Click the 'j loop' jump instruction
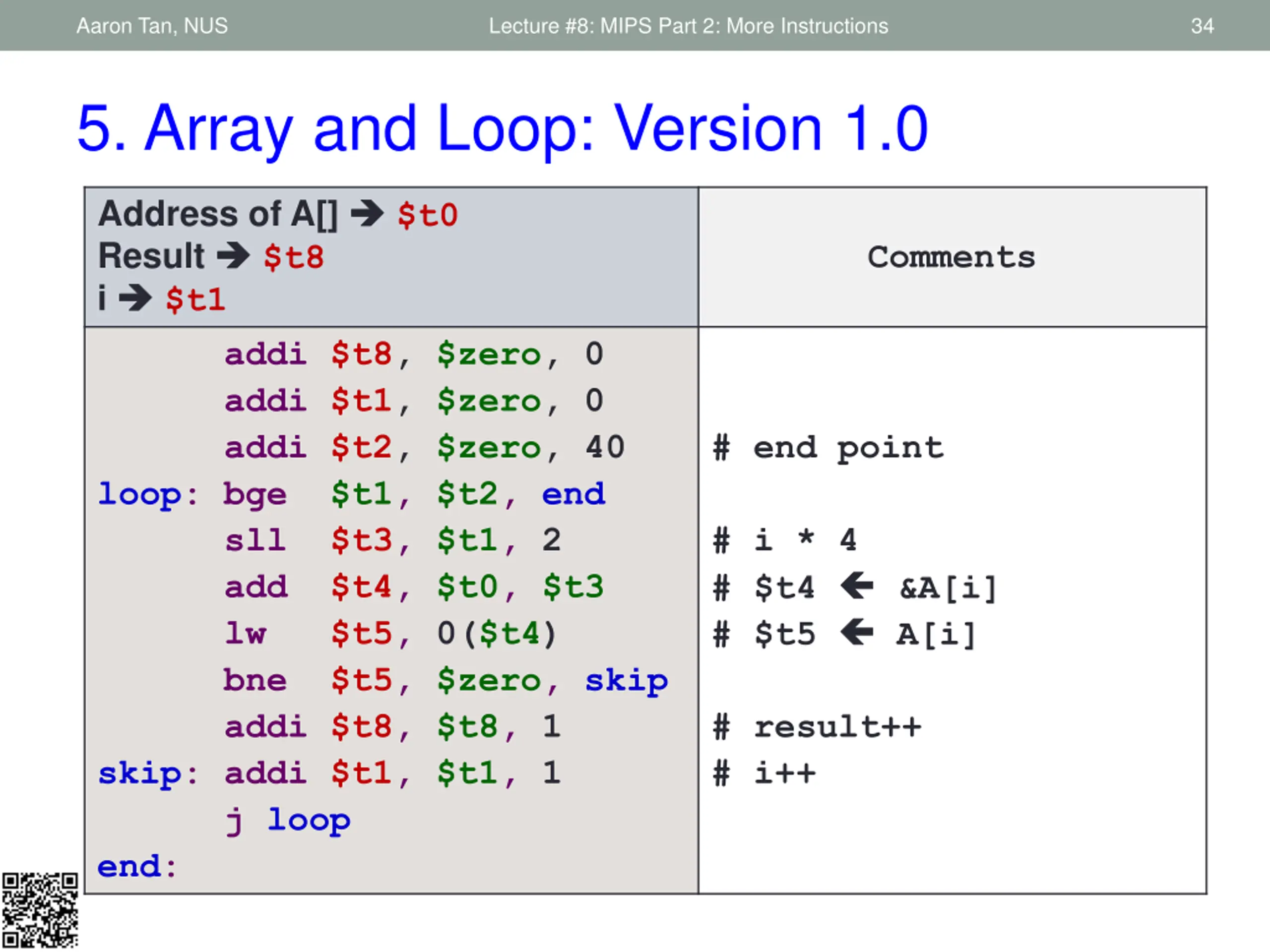Image resolution: width=1270 pixels, height=952 pixels. pos(288,821)
